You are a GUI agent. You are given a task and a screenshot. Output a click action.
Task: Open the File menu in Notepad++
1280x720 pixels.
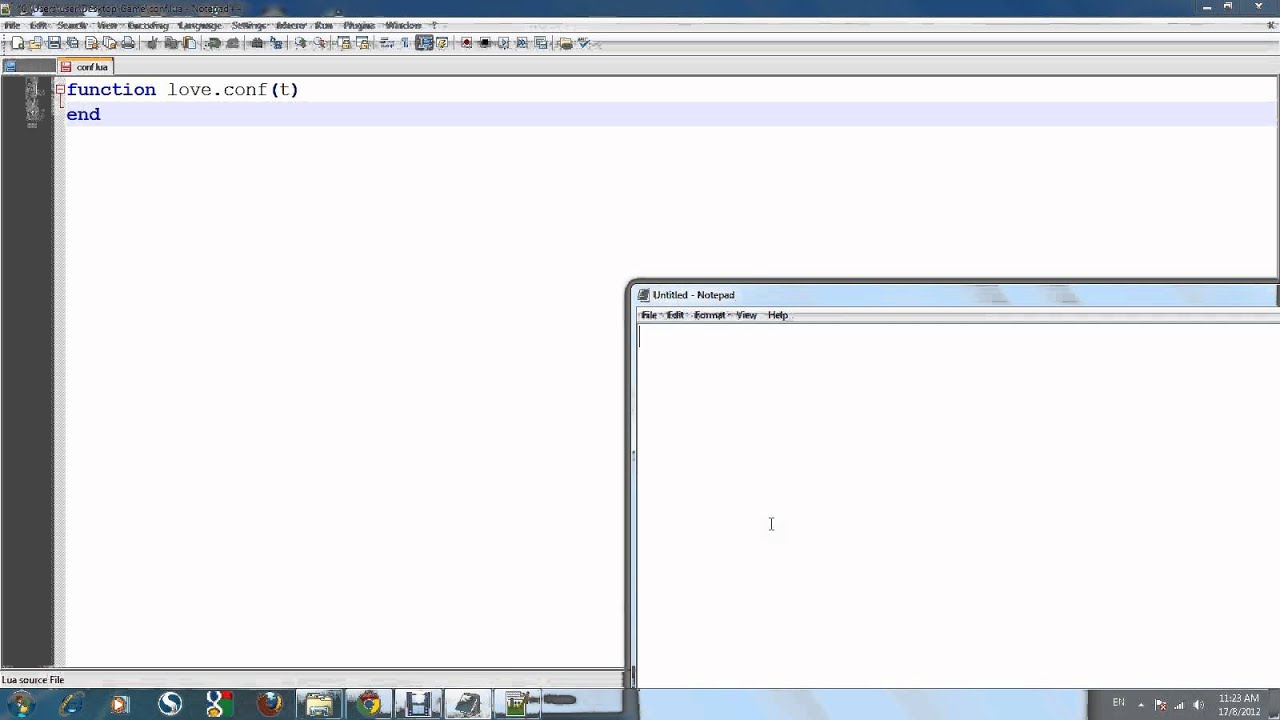coord(12,25)
